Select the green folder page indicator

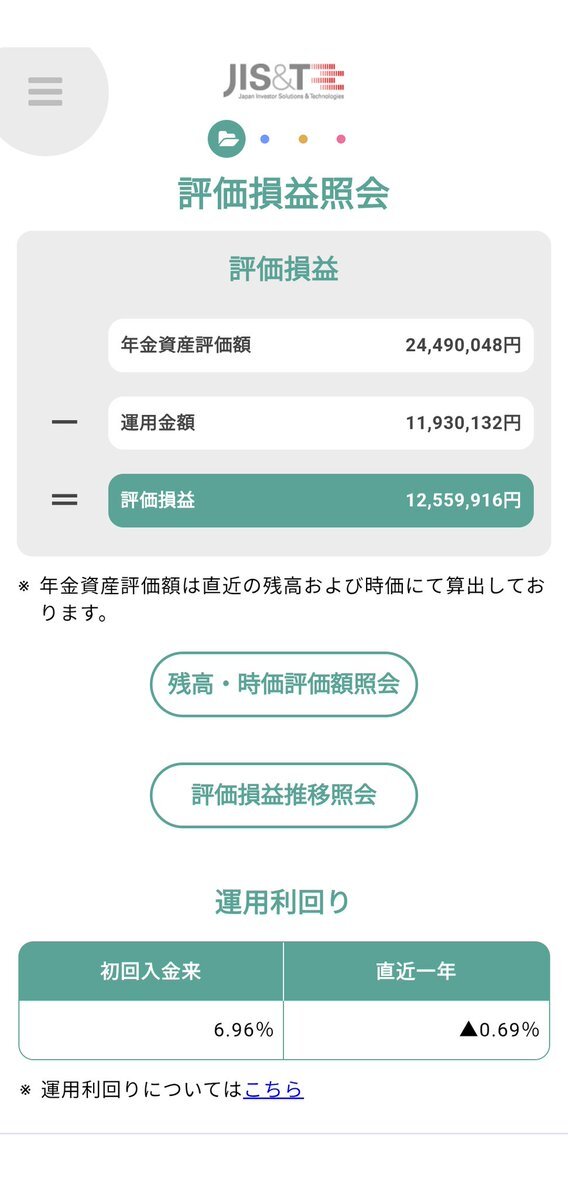pos(226,139)
